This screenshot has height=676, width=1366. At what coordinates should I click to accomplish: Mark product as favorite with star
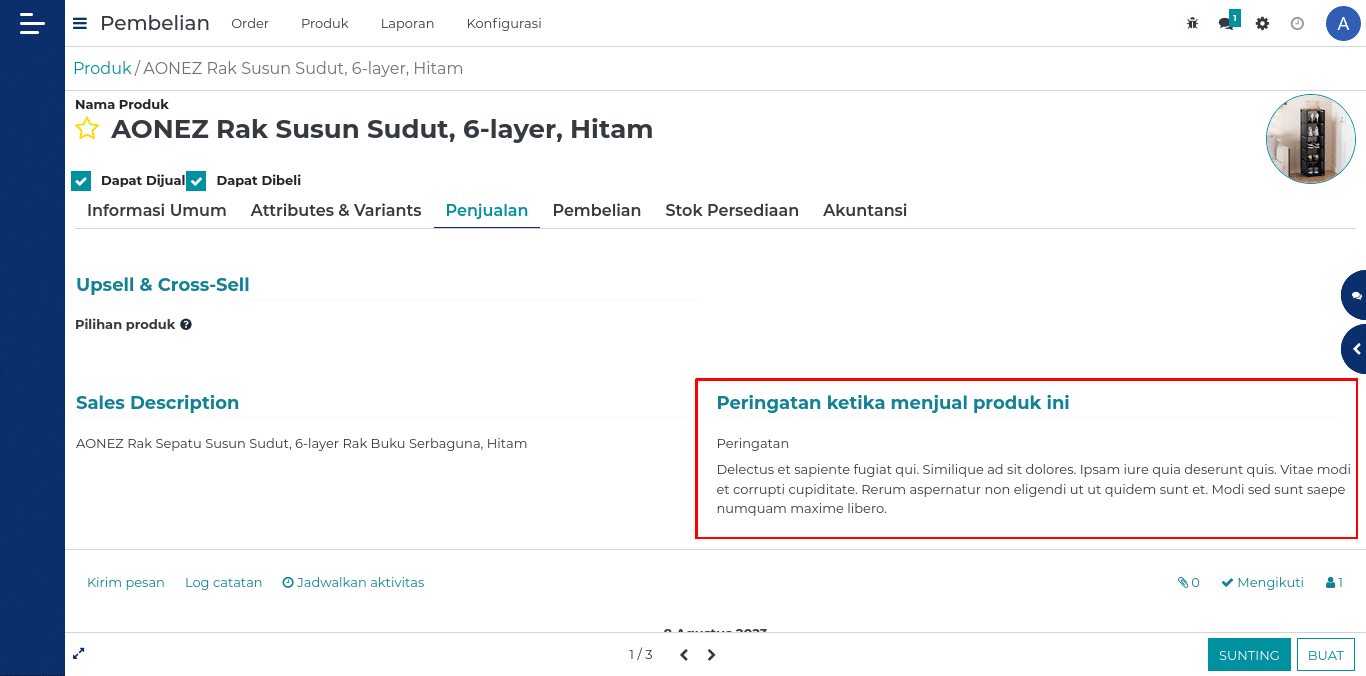click(x=87, y=129)
